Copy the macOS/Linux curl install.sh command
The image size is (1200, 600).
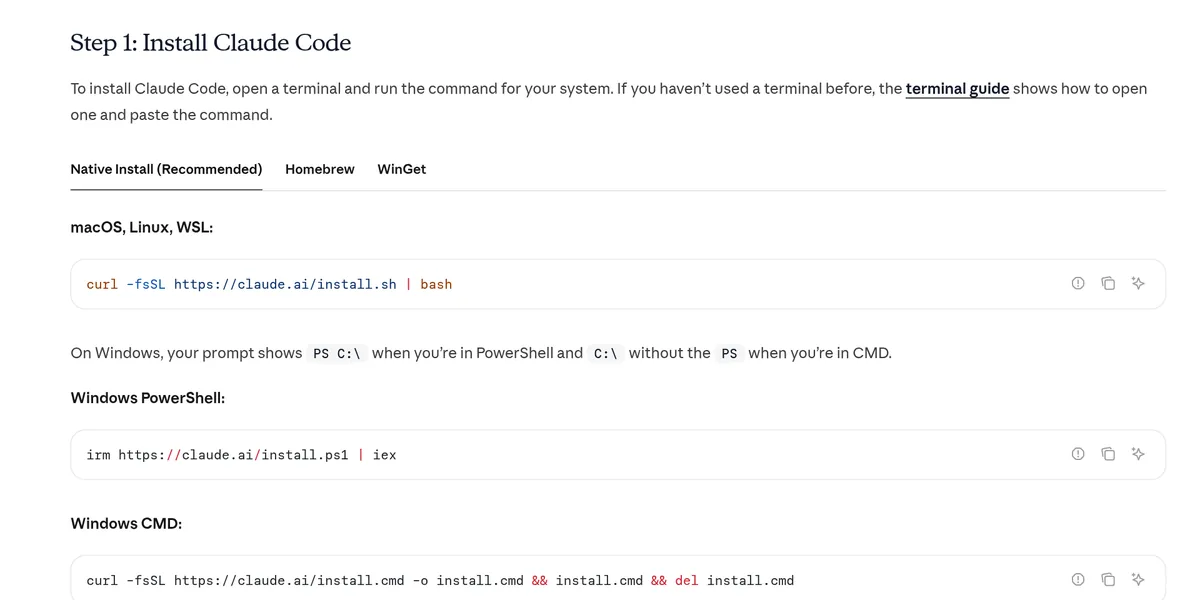pyautogui.click(x=1108, y=284)
